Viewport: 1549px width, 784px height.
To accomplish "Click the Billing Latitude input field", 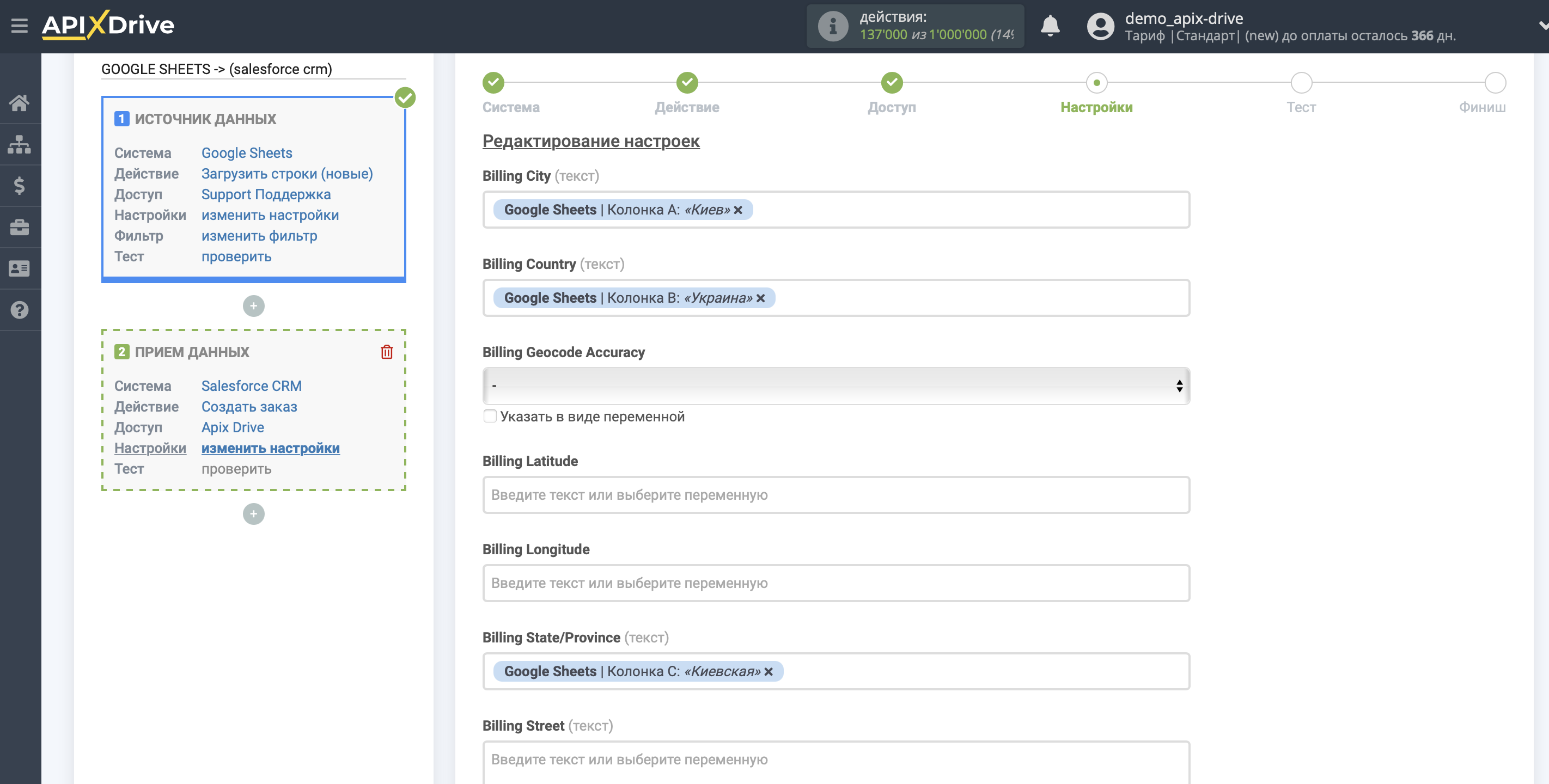I will (x=836, y=495).
